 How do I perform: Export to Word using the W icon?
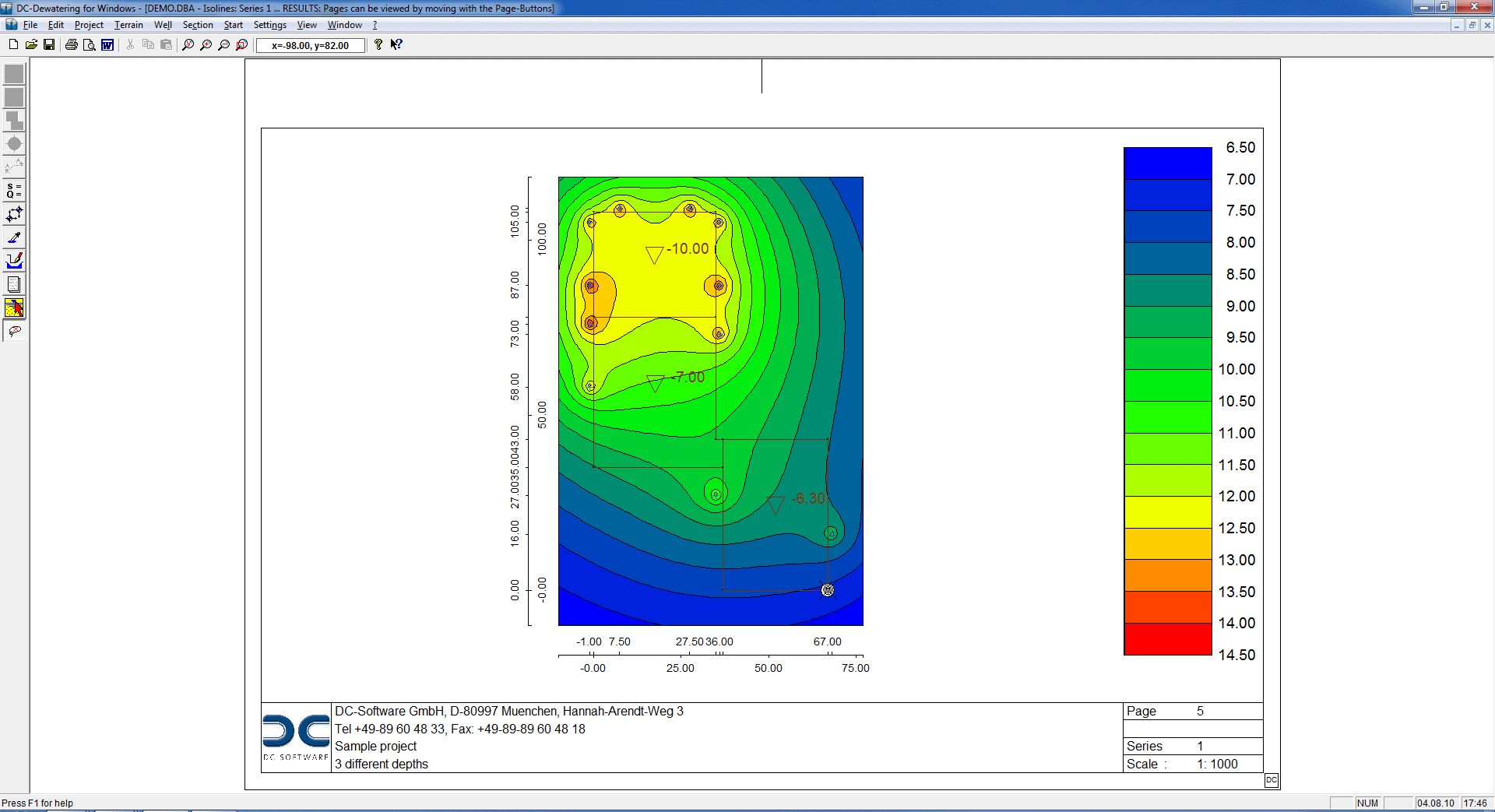click(x=107, y=45)
